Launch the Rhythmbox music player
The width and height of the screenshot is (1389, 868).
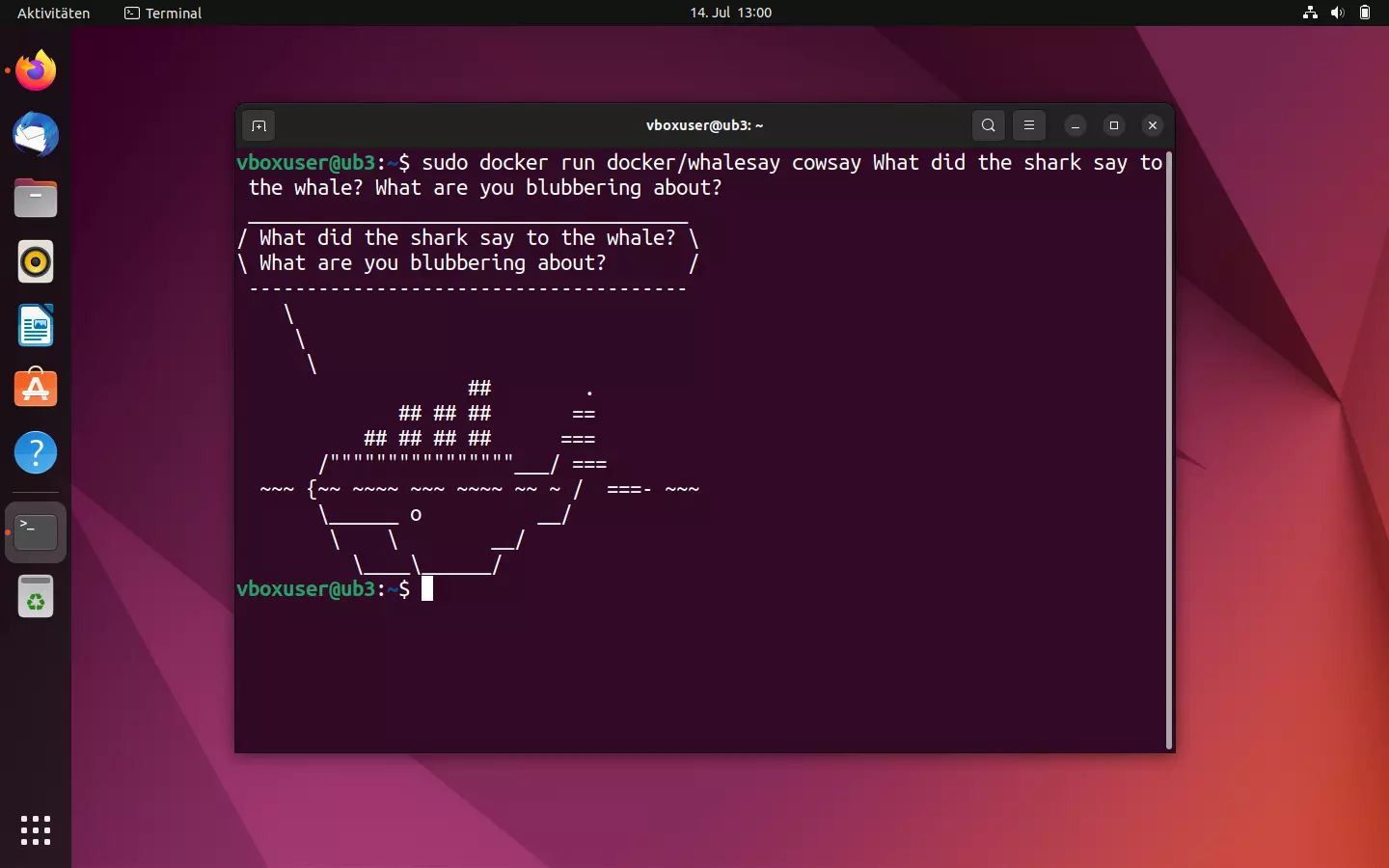(35, 261)
